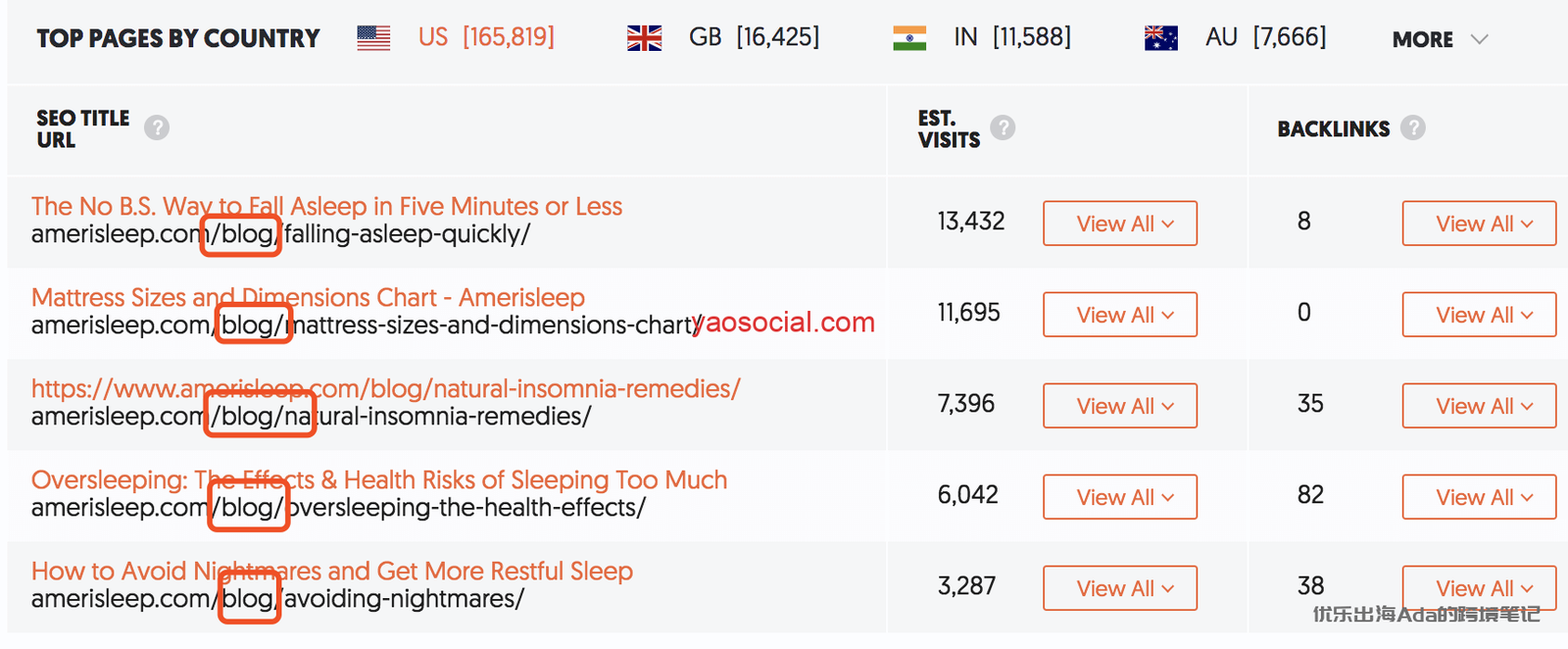Open View All for 13,432 visits row
1568x649 pixels.
point(1119,224)
